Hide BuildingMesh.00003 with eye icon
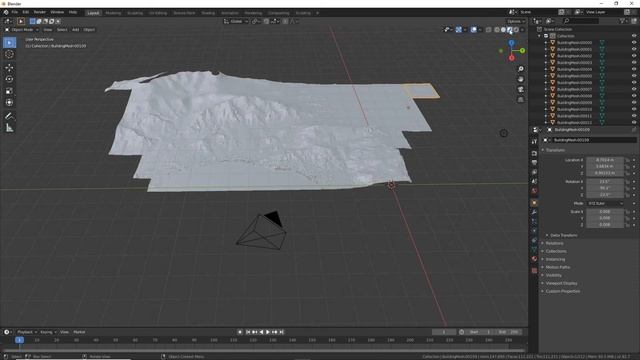Viewport: 640px width, 360px height. point(634,62)
